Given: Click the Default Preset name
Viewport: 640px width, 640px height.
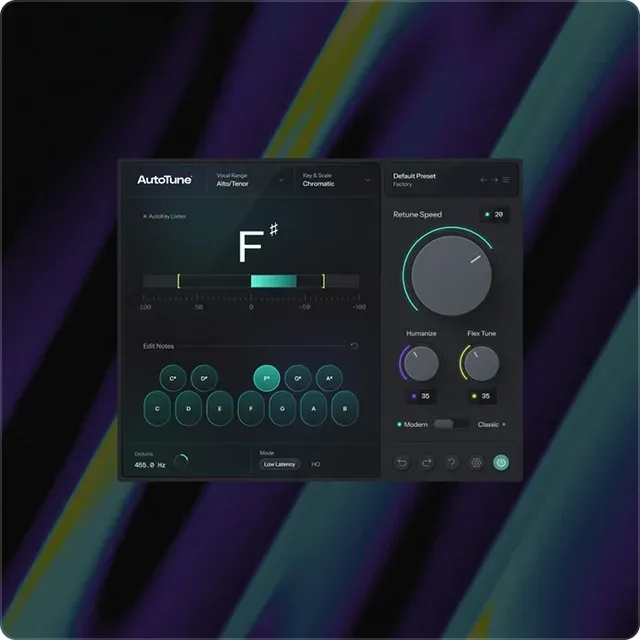Looking at the screenshot, I should tap(414, 176).
